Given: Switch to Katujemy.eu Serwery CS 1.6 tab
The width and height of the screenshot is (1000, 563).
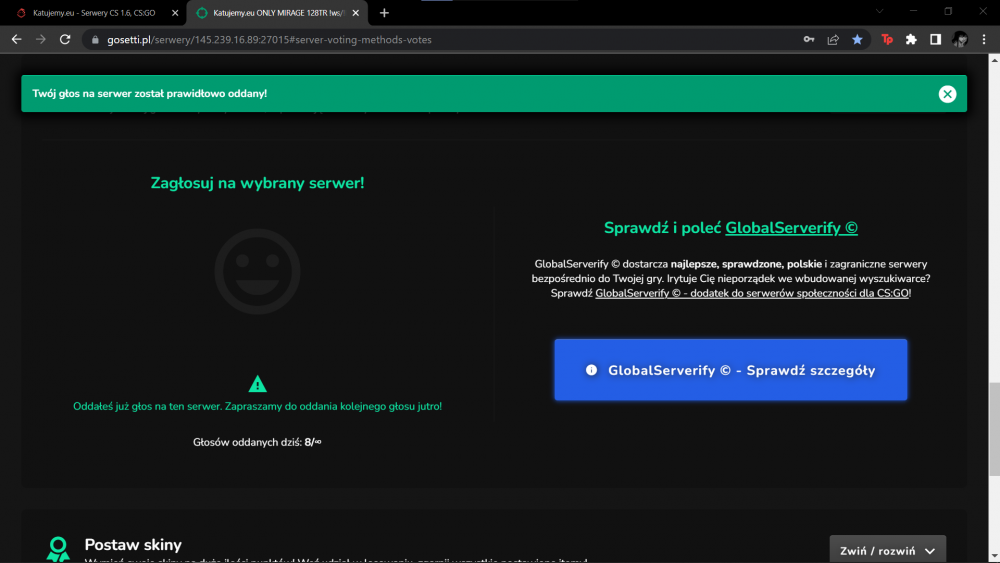Looking at the screenshot, I should [94, 13].
